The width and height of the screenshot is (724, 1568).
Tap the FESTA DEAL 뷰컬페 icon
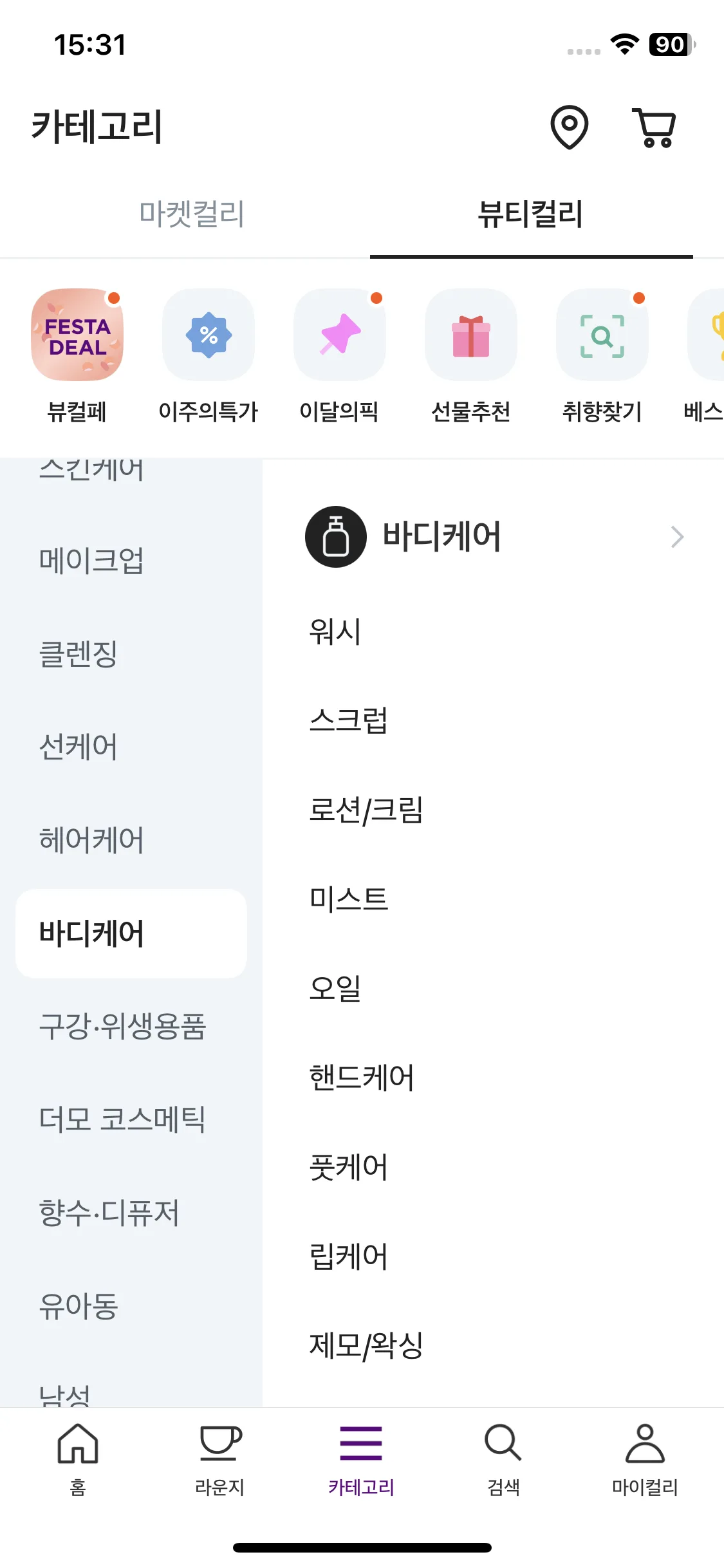tap(77, 335)
